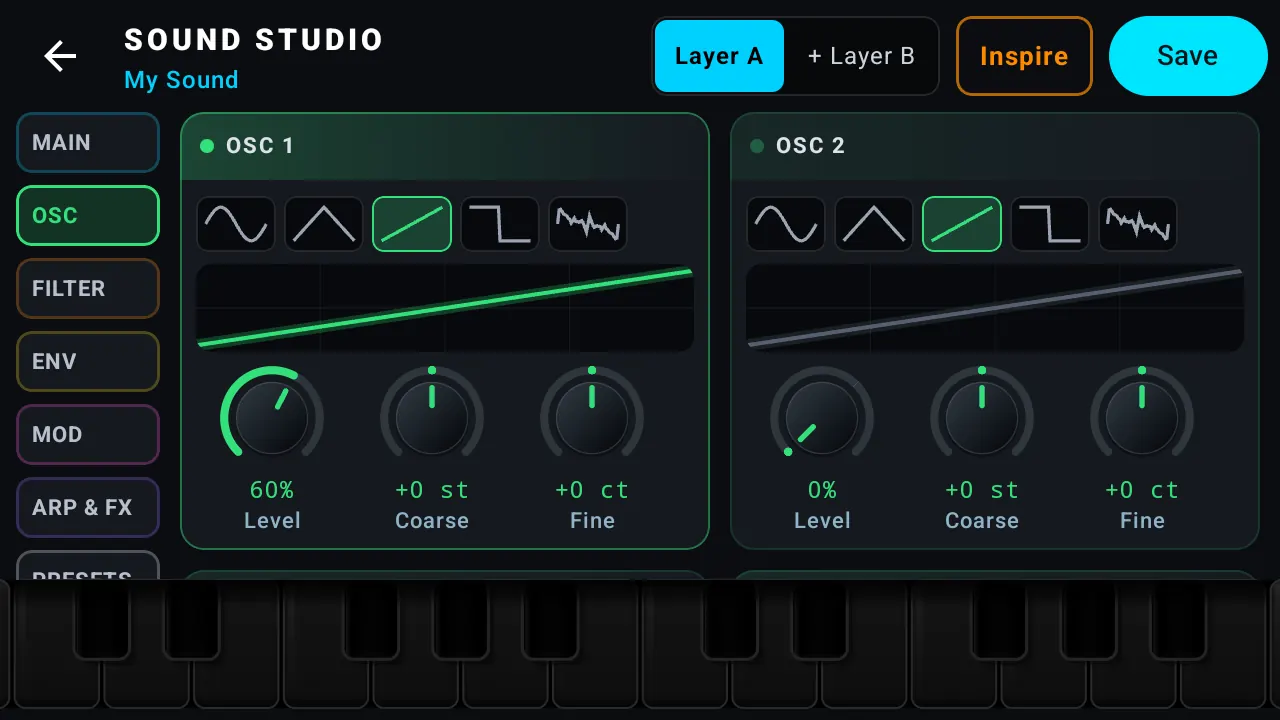Click the OSC 1 Coarse knob
The image size is (1280, 720).
click(432, 418)
